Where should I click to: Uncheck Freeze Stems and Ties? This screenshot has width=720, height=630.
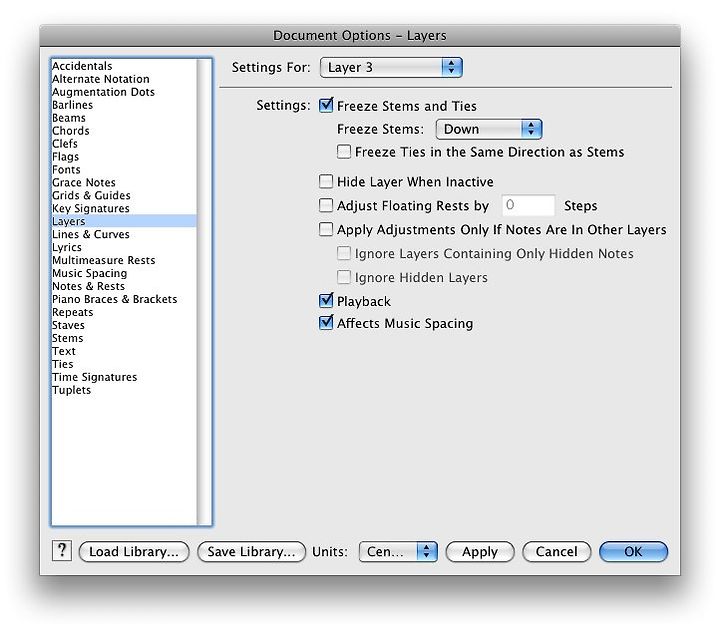[x=326, y=106]
